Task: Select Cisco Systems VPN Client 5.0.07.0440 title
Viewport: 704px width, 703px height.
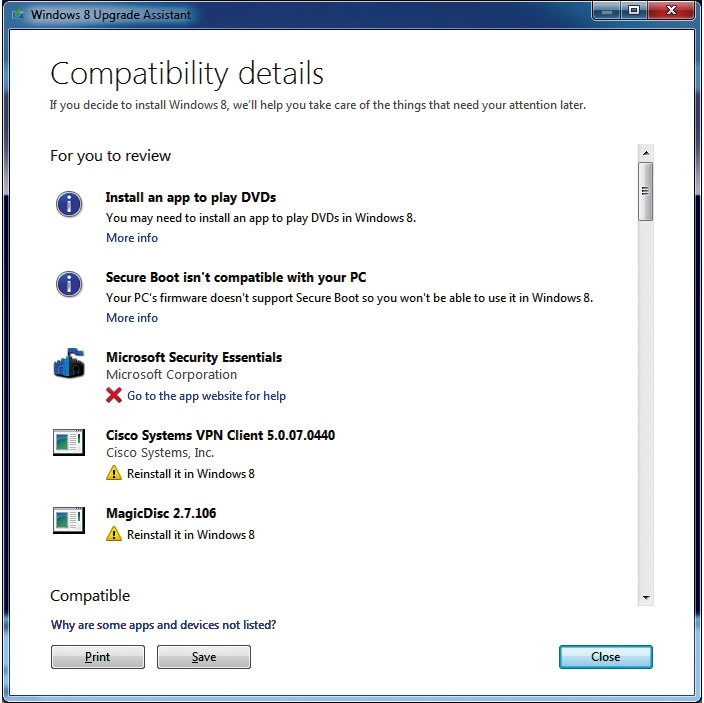Action: pos(220,435)
